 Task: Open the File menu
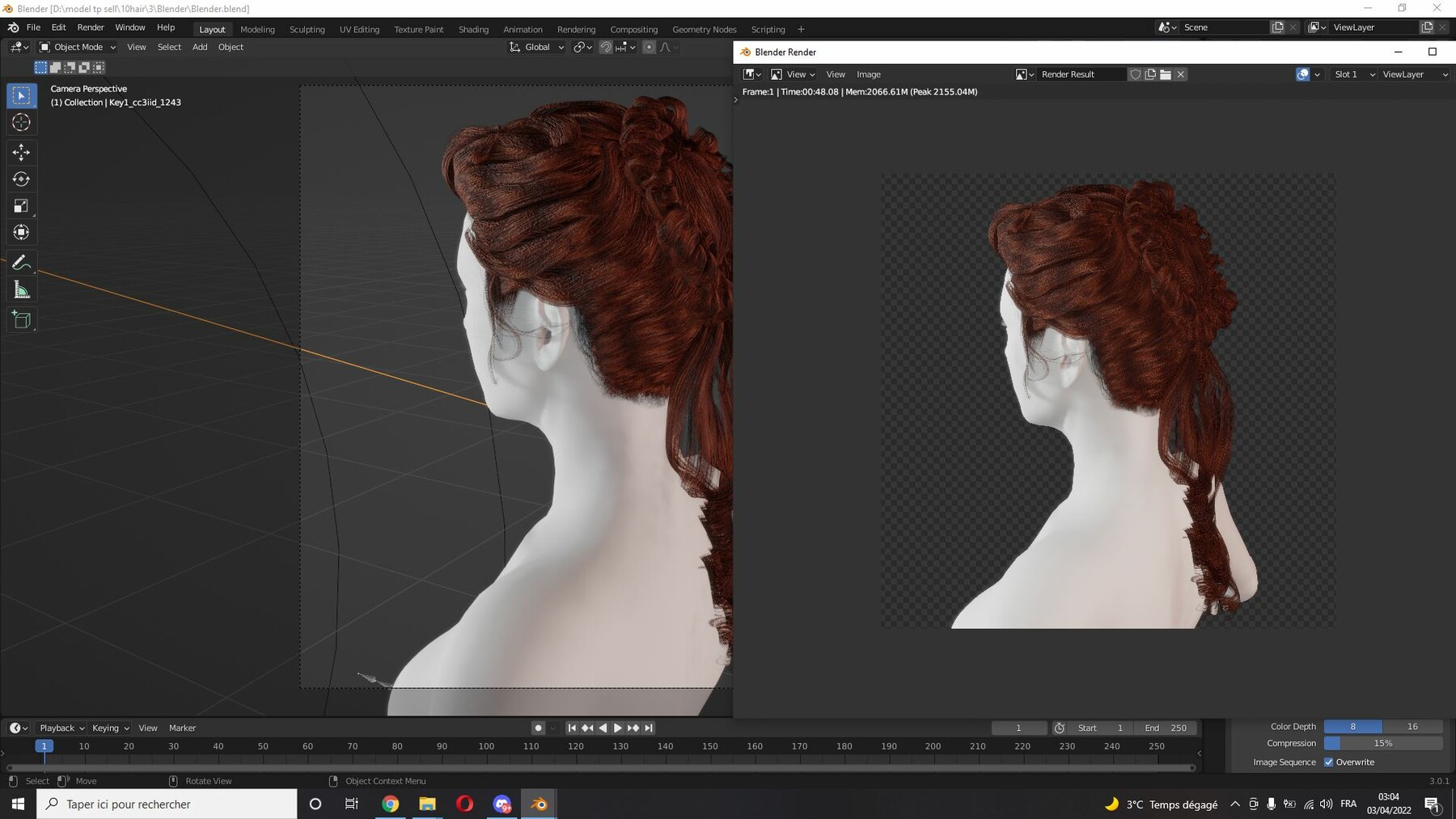[33, 27]
